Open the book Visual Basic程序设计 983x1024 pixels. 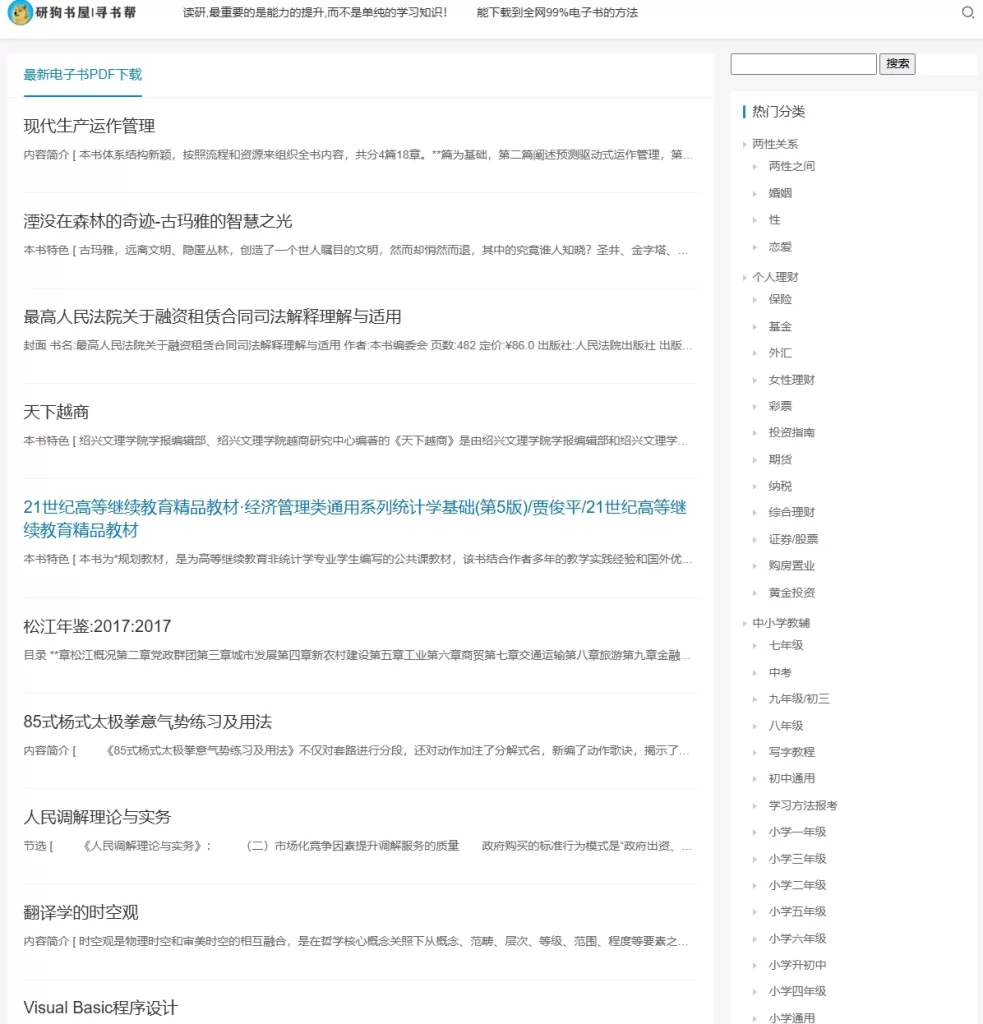(x=100, y=1008)
